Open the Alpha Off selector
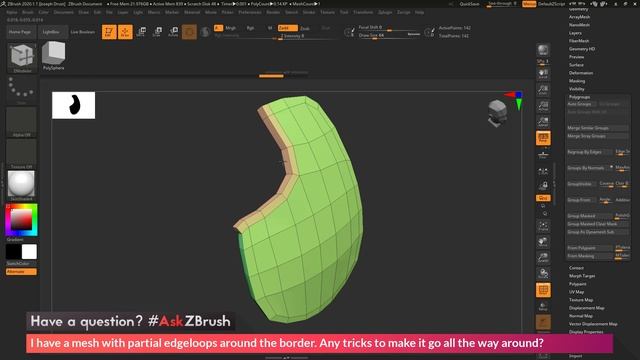 [21, 122]
